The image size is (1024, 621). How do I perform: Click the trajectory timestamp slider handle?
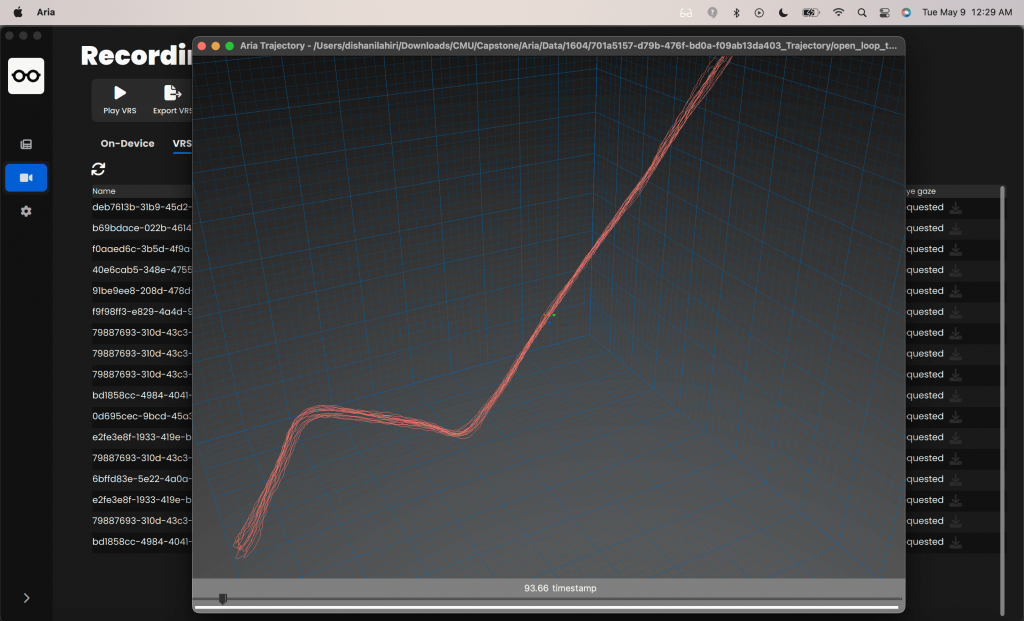pyautogui.click(x=223, y=599)
